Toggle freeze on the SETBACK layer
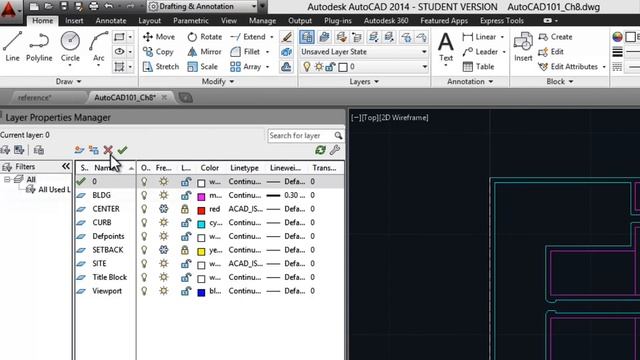This screenshot has height=360, width=640. [164, 250]
